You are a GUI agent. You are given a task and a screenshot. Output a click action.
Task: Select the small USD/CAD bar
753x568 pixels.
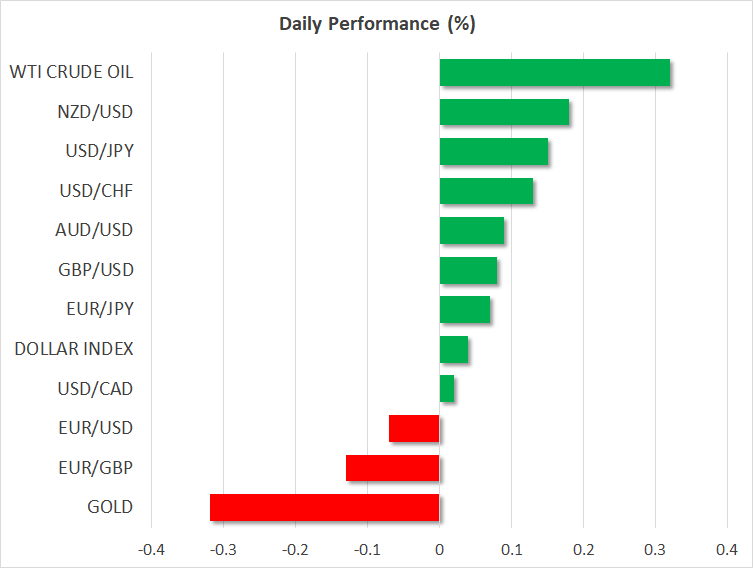(x=447, y=389)
